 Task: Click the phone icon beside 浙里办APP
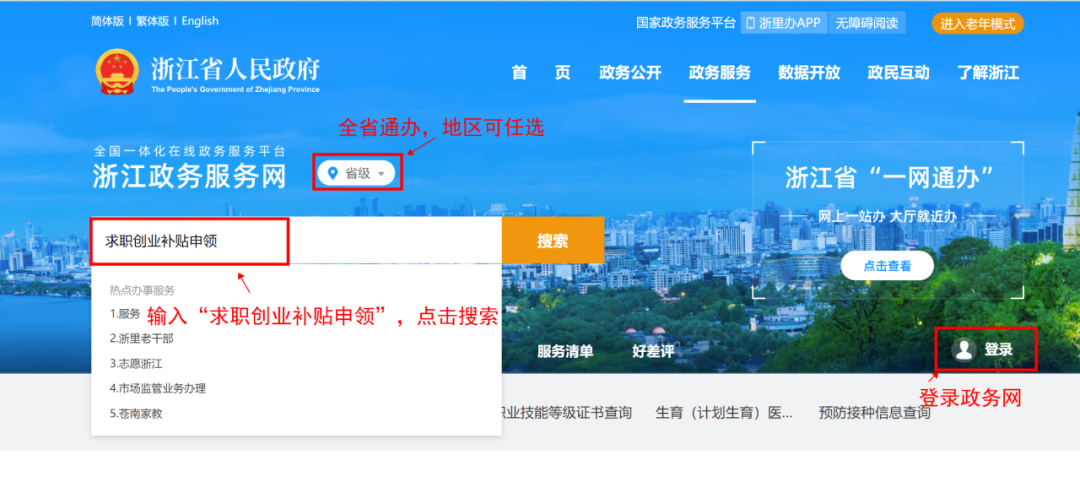pyautogui.click(x=751, y=23)
